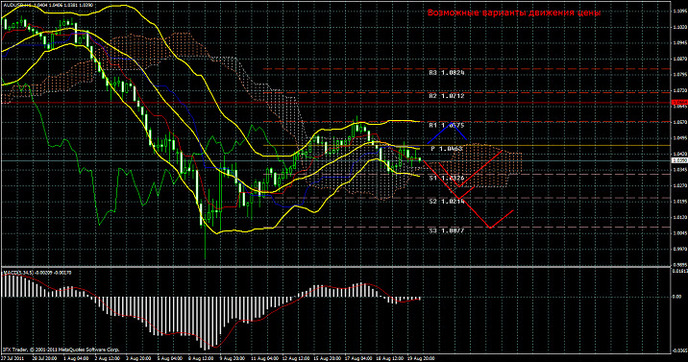Click the red Russian chart title text
The width and height of the screenshot is (688, 362).
514,13
